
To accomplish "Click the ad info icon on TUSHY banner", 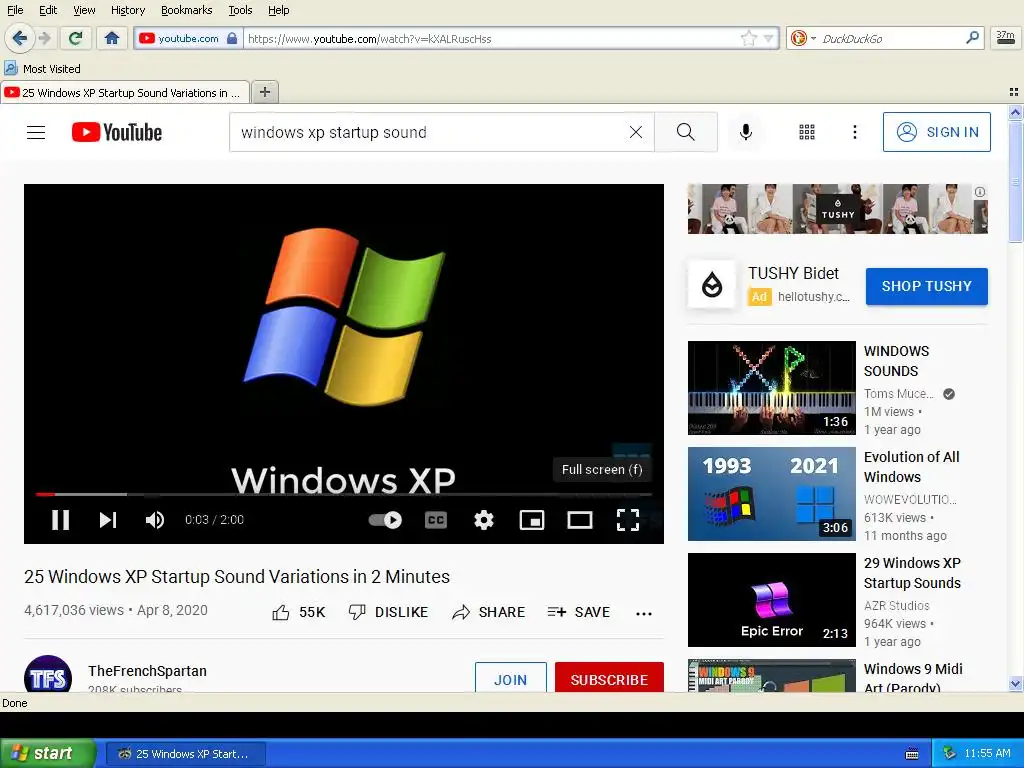I will (980, 192).
